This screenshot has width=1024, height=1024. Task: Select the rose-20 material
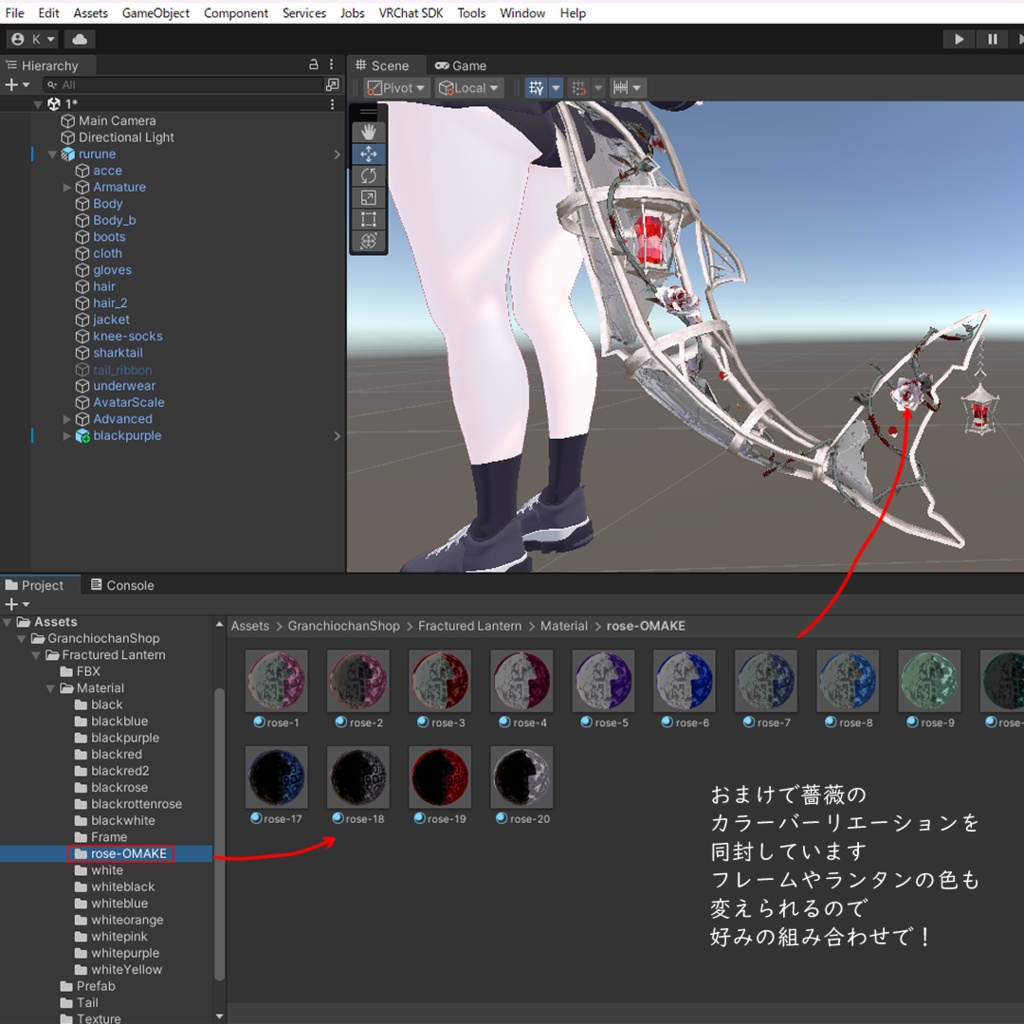tap(522, 786)
